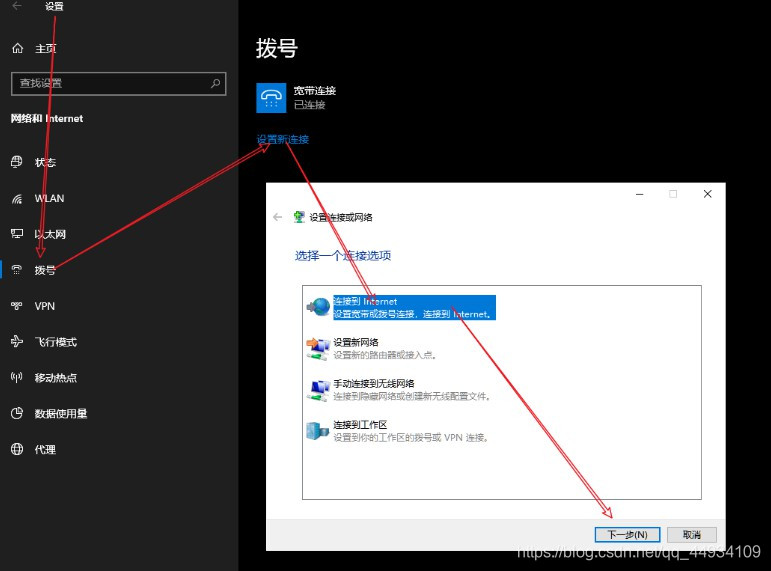Click the back arrow in connection wizard
This screenshot has width=771, height=571.
[278, 217]
